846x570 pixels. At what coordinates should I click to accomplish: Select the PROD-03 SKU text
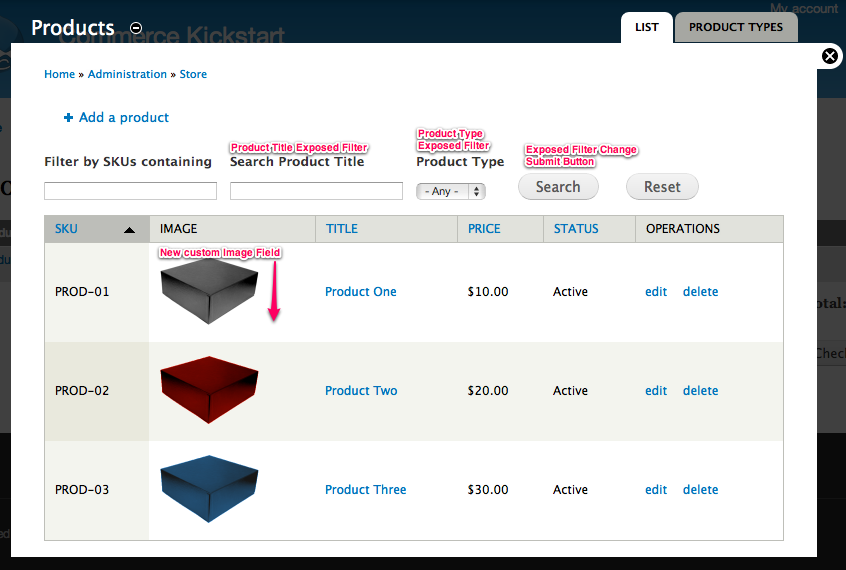coord(82,490)
